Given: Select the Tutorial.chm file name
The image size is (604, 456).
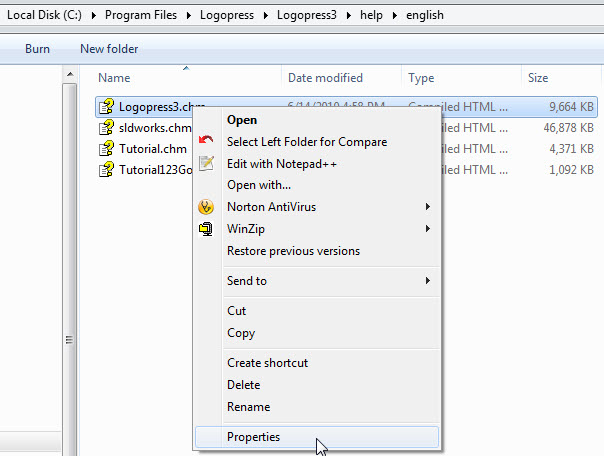Looking at the screenshot, I should tap(153, 149).
